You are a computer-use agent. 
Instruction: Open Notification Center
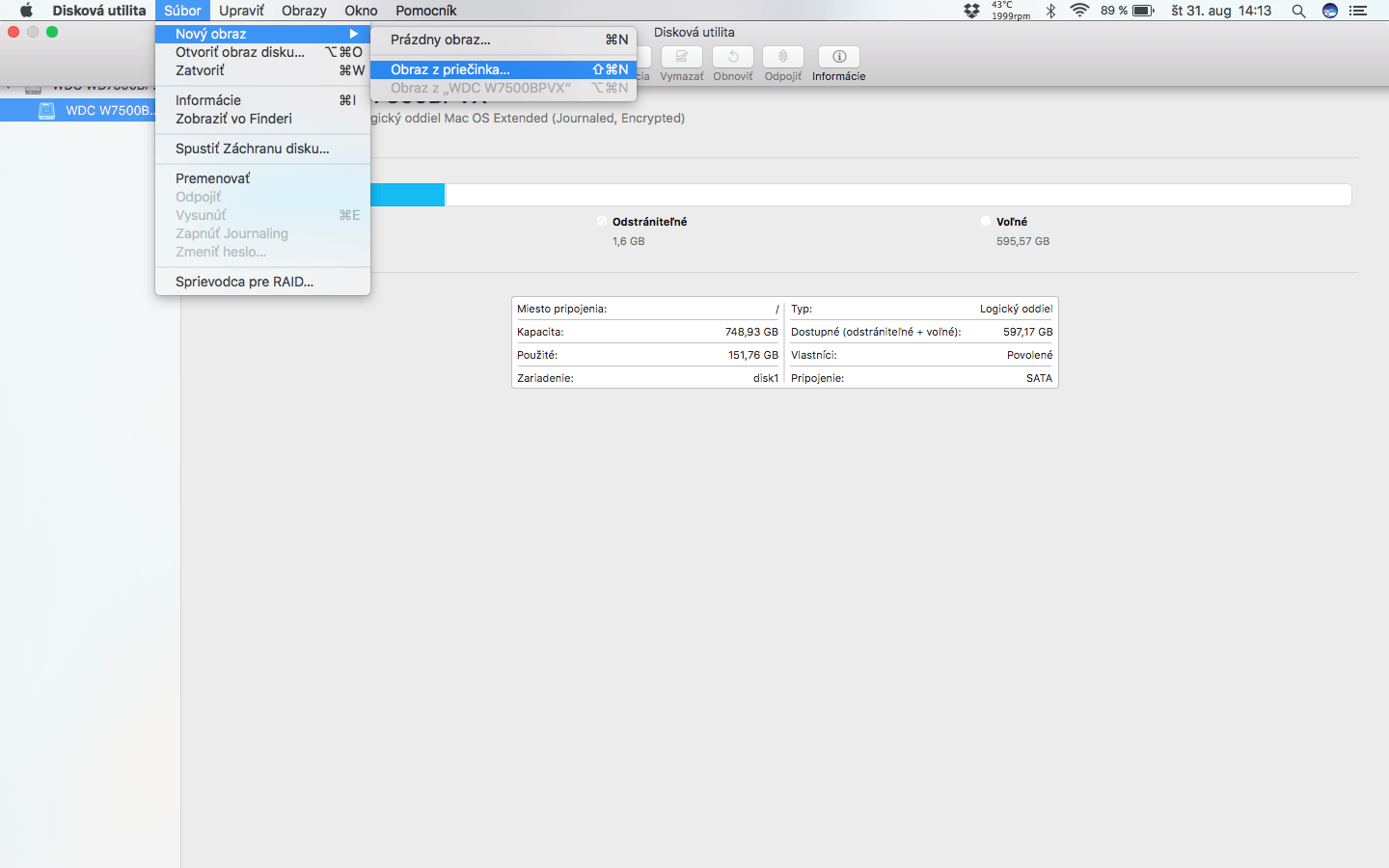click(x=1358, y=11)
